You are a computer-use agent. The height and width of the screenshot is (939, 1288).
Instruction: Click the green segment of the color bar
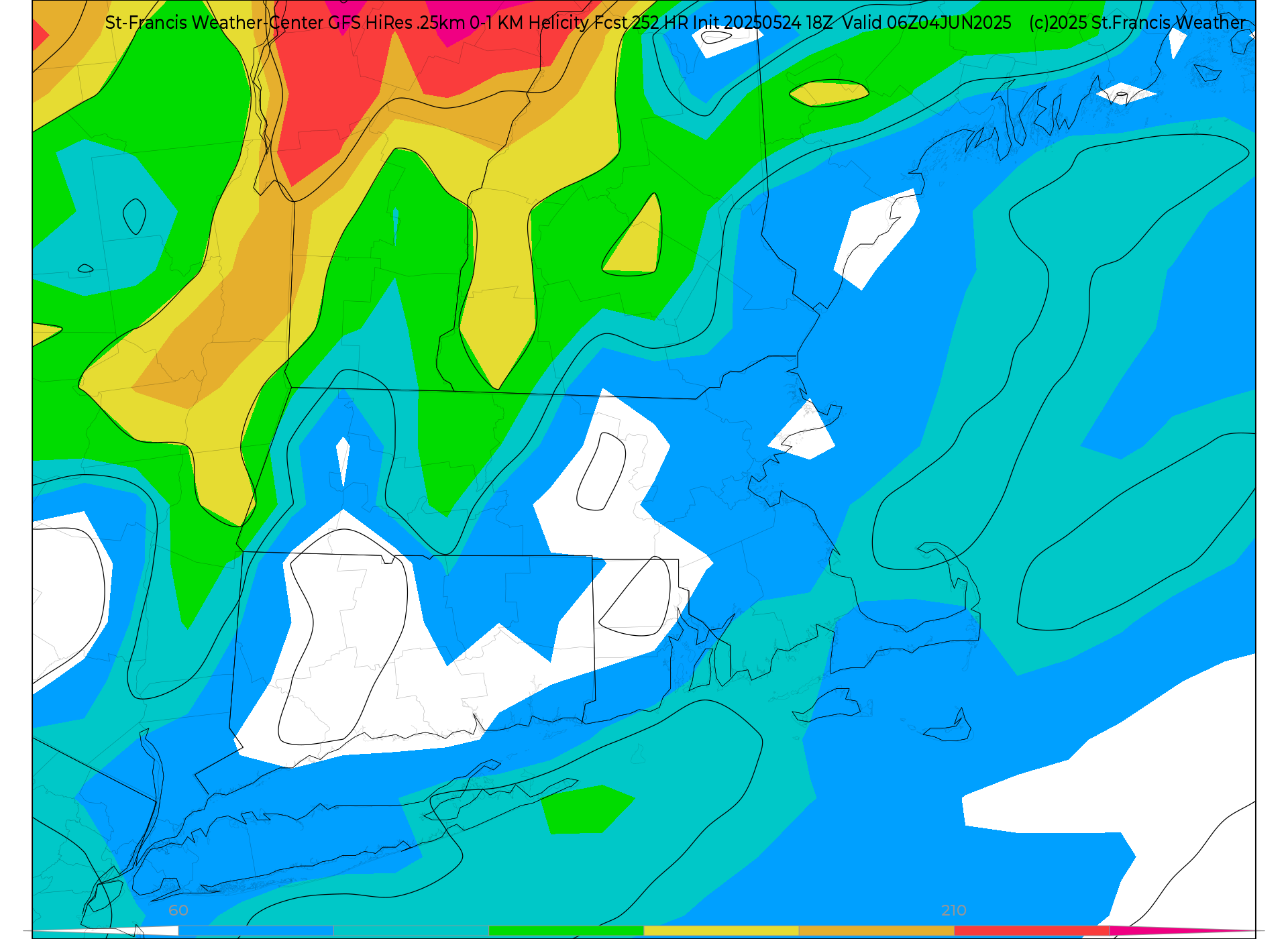click(566, 930)
